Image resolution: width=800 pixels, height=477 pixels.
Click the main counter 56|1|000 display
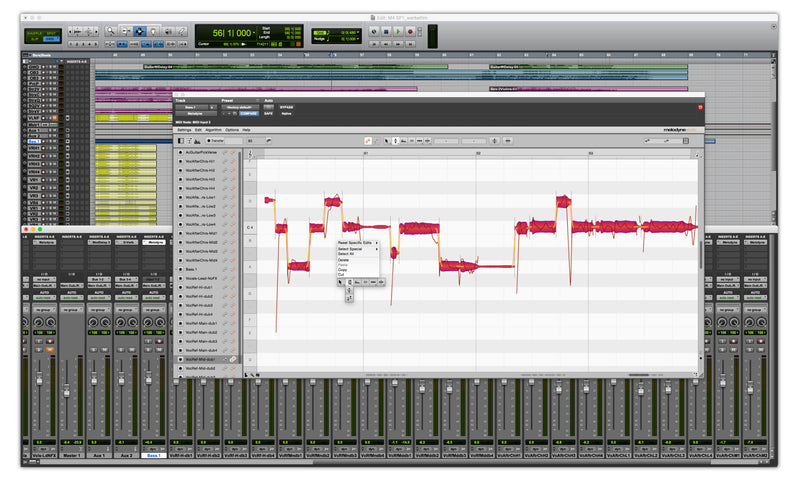tap(232, 33)
